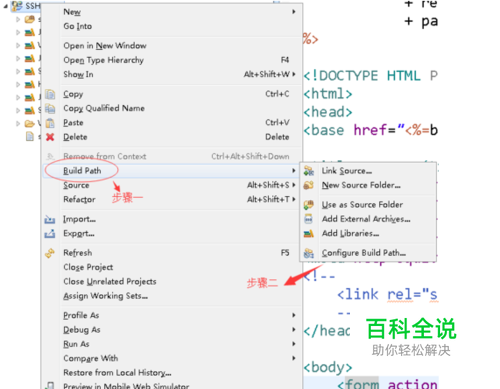This screenshot has width=500, height=389.
Task: Click the New Source Folder icon
Action: [309, 185]
